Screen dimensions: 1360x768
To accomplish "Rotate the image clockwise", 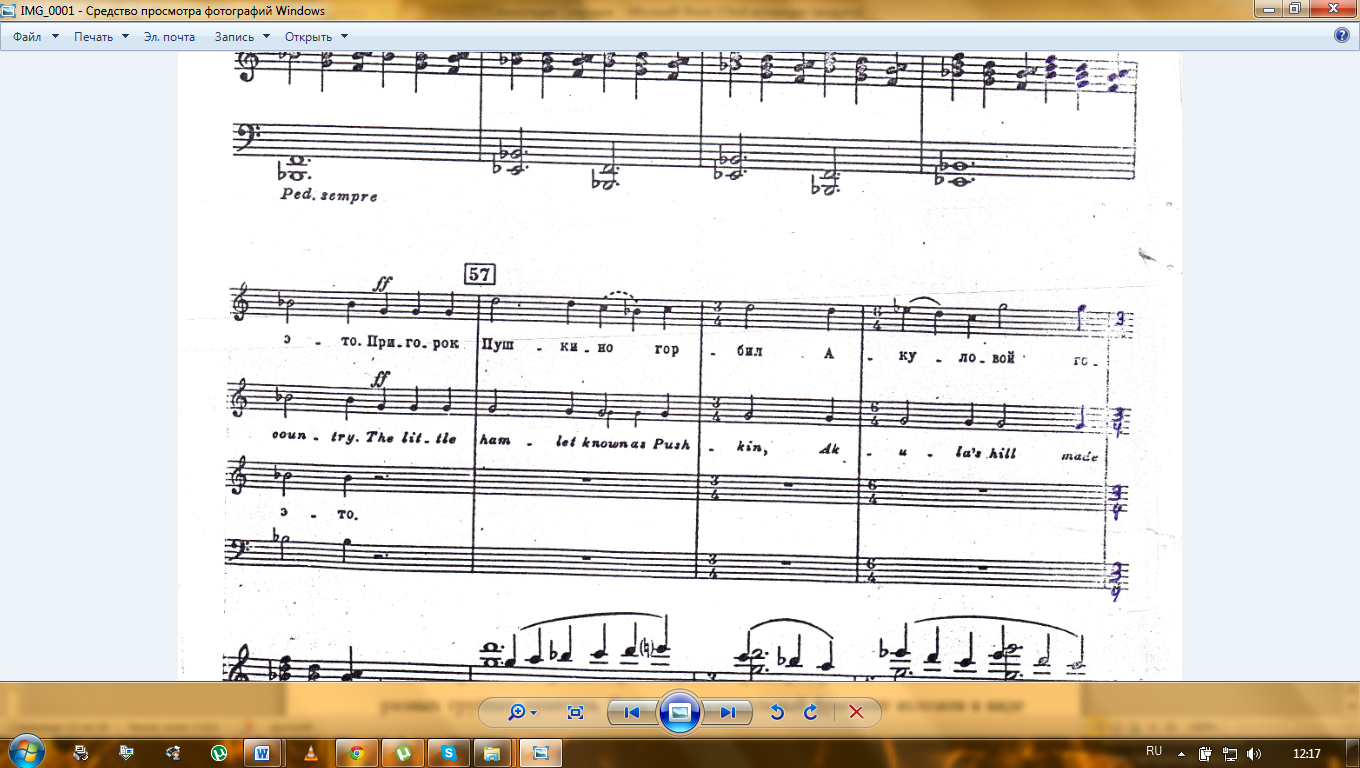I will [x=810, y=712].
